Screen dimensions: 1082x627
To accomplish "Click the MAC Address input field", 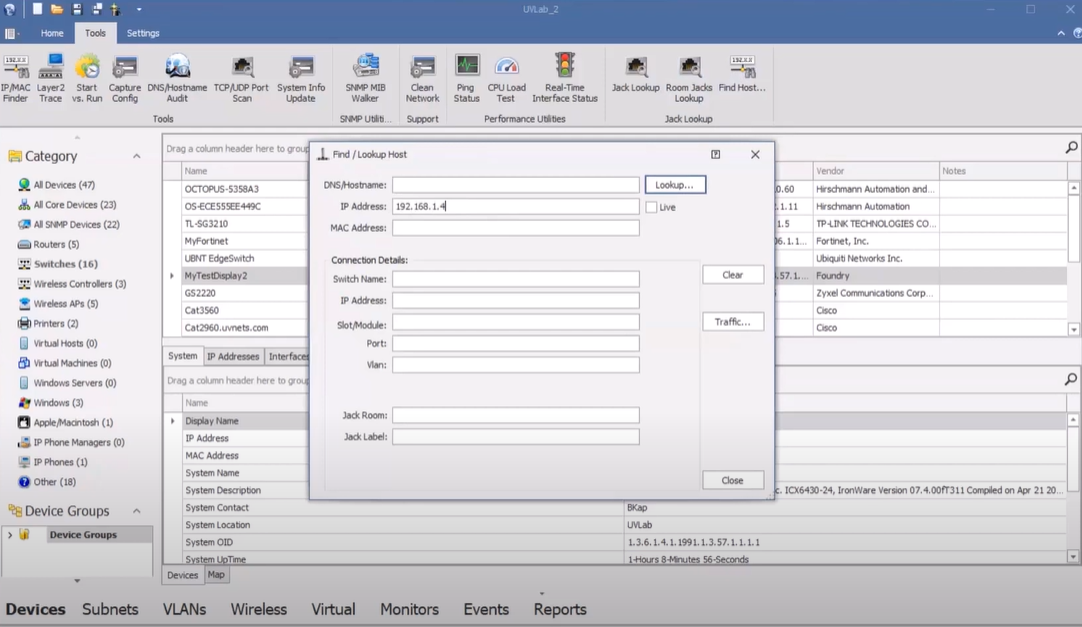I will [x=515, y=228].
